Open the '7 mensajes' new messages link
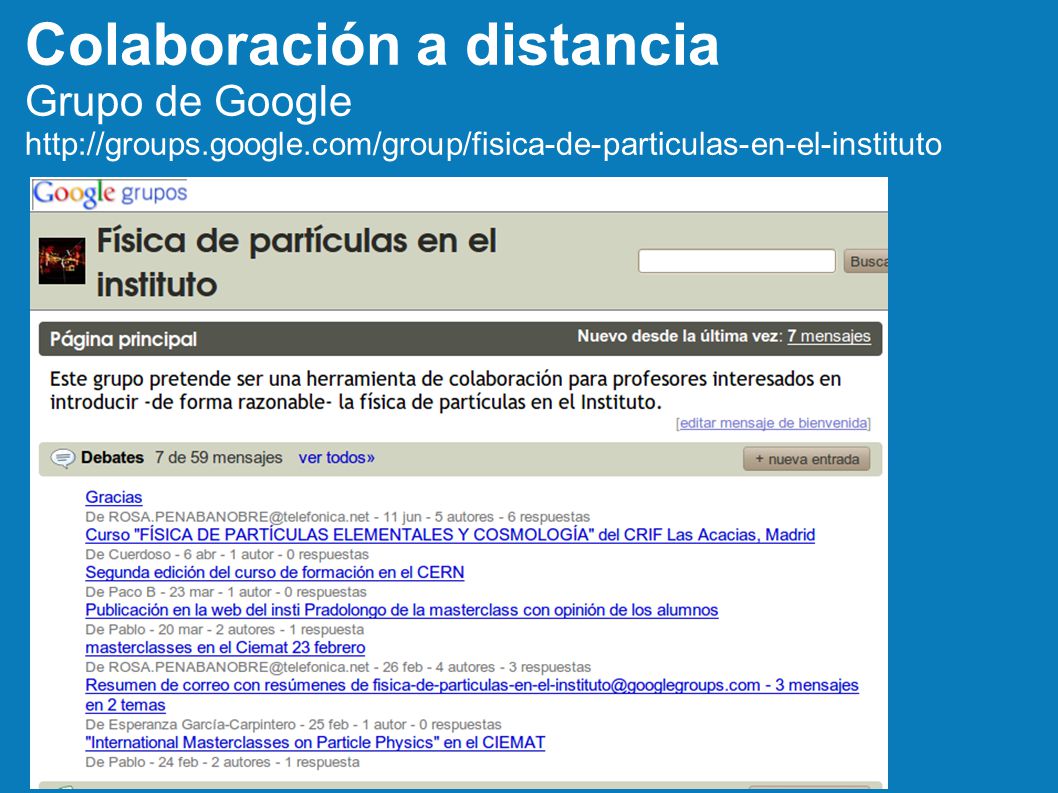This screenshot has height=793, width=1058. (829, 336)
